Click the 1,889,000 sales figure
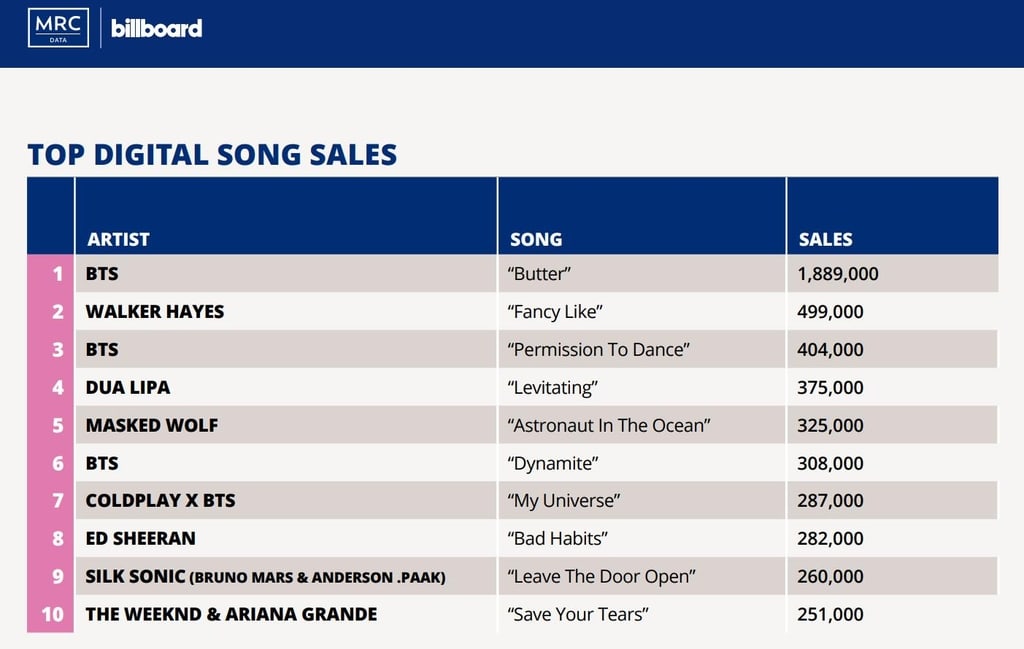This screenshot has width=1024, height=649. tap(838, 273)
